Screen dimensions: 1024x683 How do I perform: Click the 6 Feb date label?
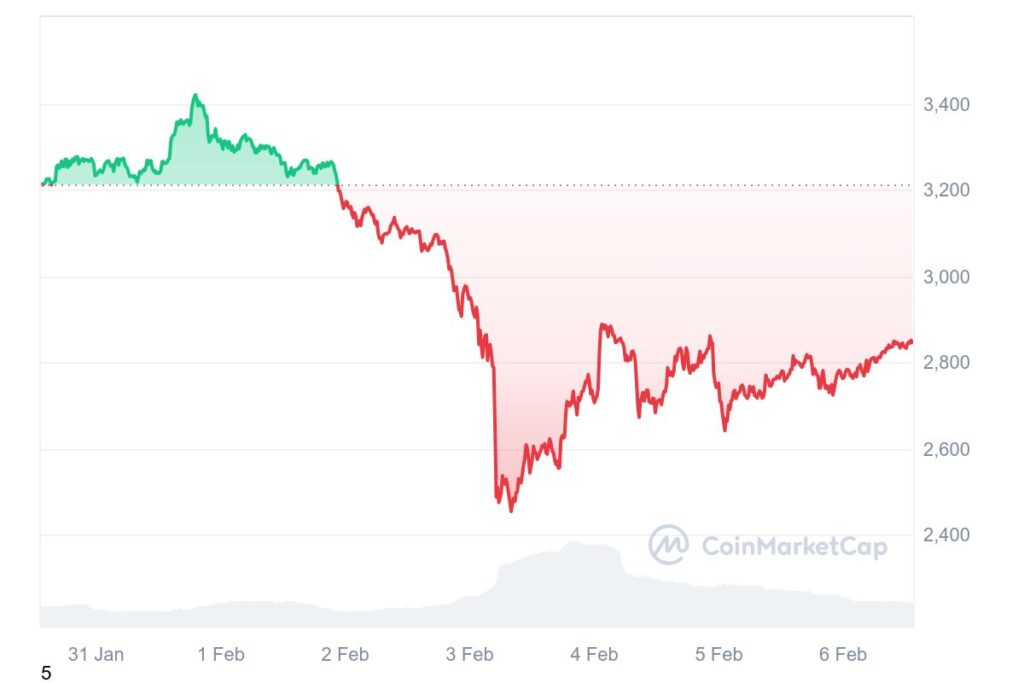[843, 655]
